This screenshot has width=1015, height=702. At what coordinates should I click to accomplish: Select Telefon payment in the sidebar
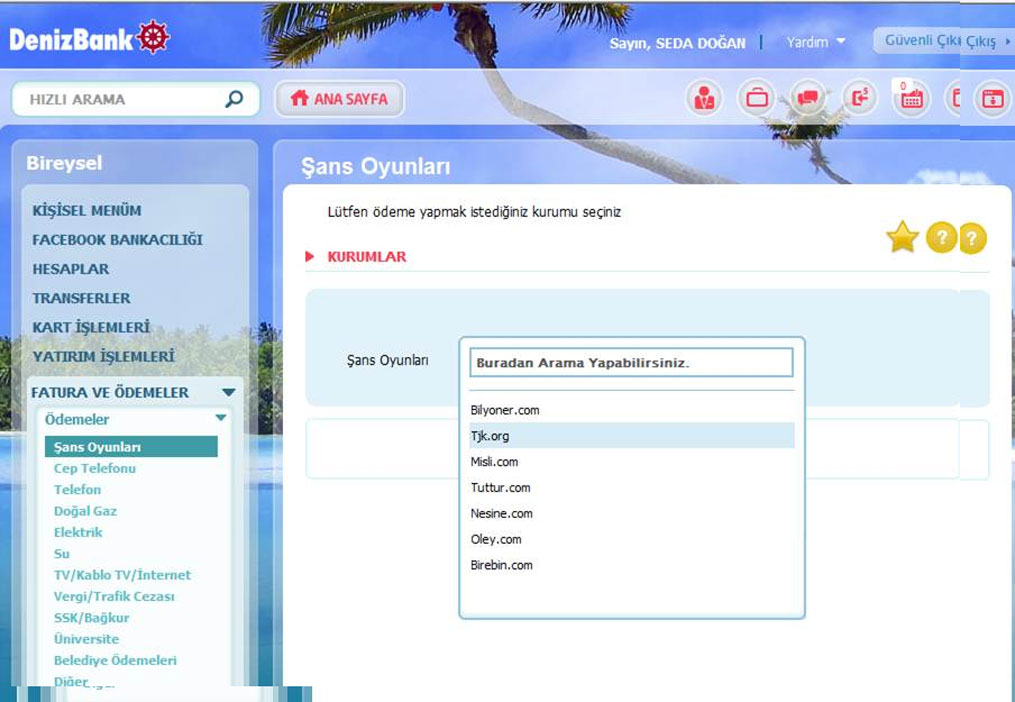click(x=77, y=490)
